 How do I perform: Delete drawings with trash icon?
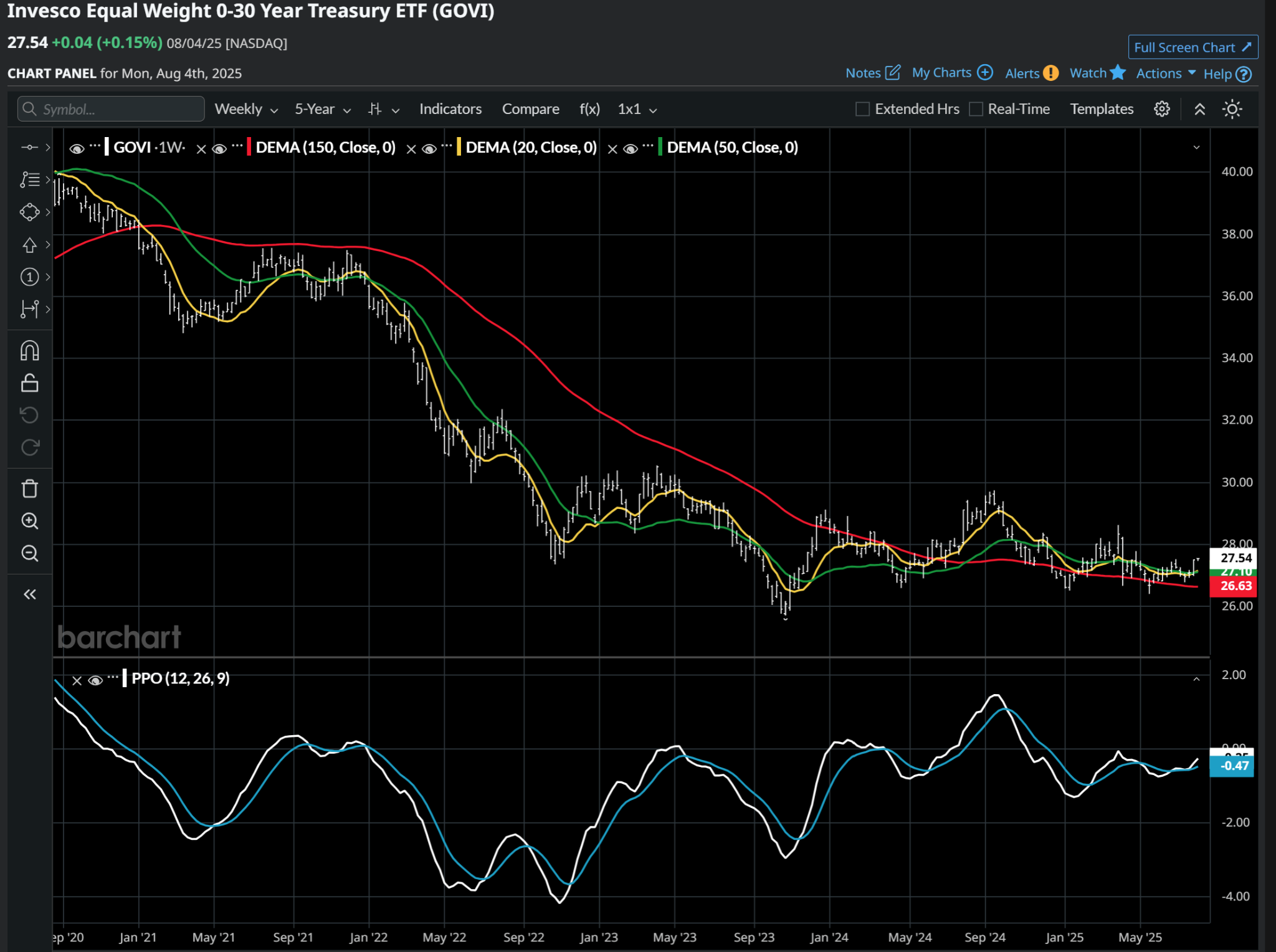click(x=29, y=488)
